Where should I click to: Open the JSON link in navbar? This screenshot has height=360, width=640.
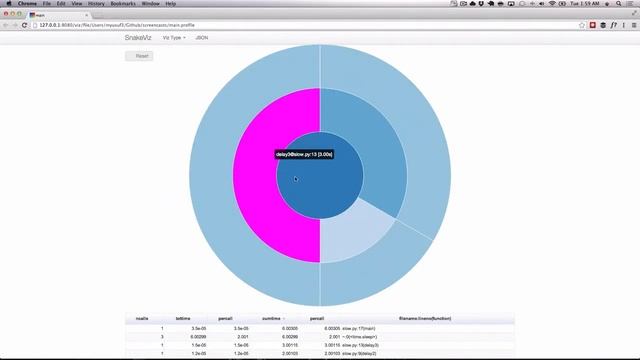pos(202,38)
